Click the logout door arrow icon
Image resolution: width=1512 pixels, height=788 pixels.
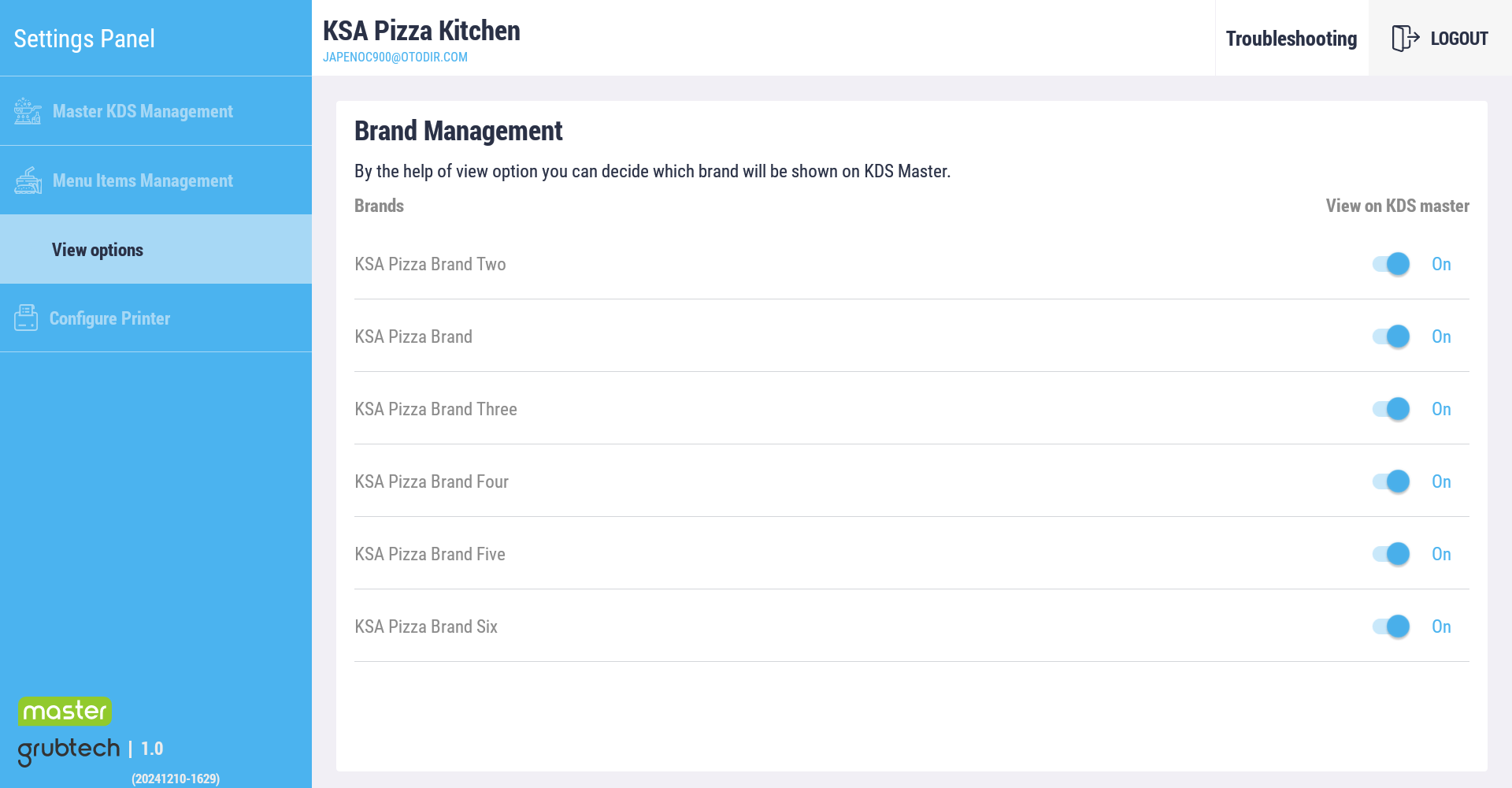click(1406, 38)
